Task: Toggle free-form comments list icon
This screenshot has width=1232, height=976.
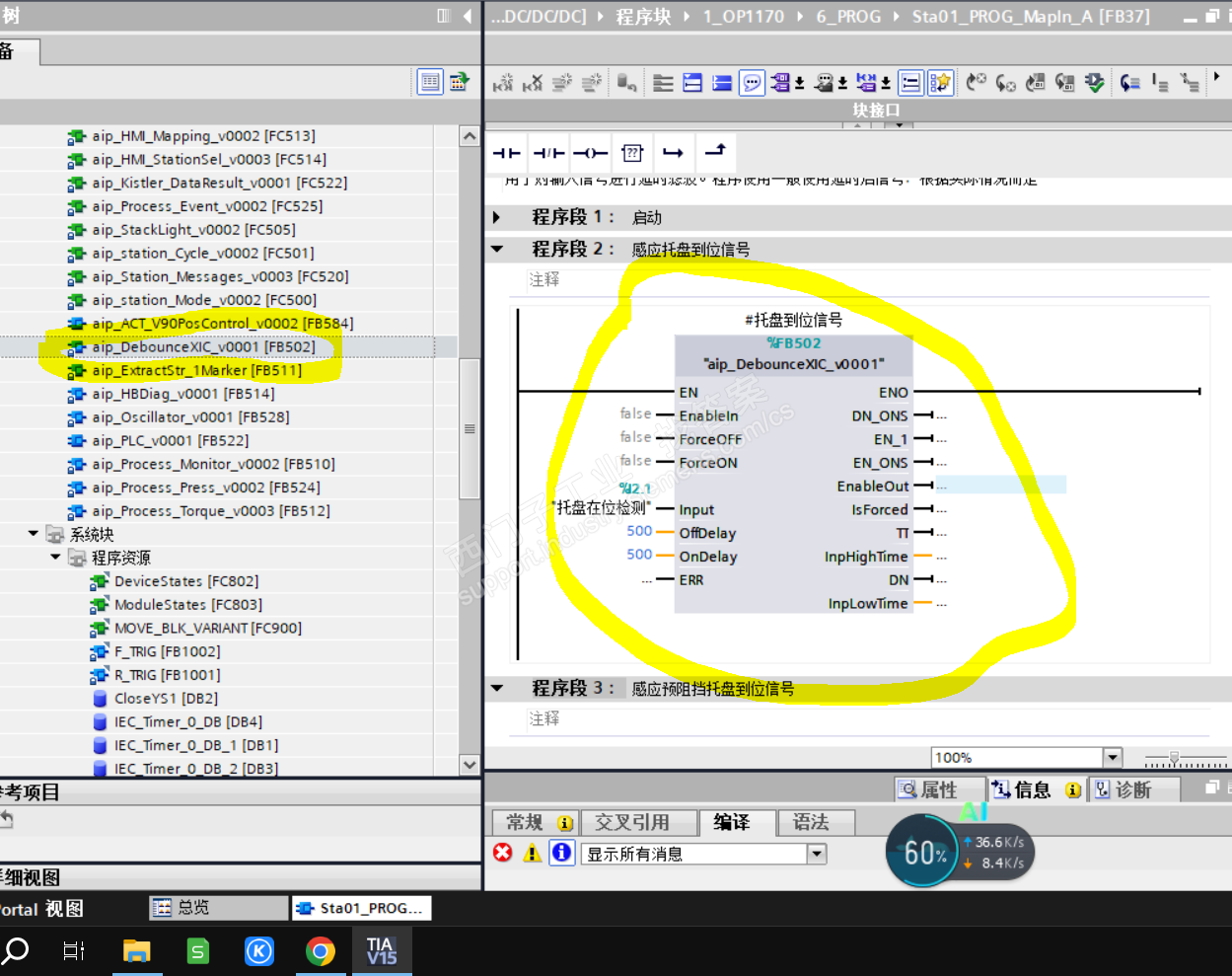Action: click(911, 83)
